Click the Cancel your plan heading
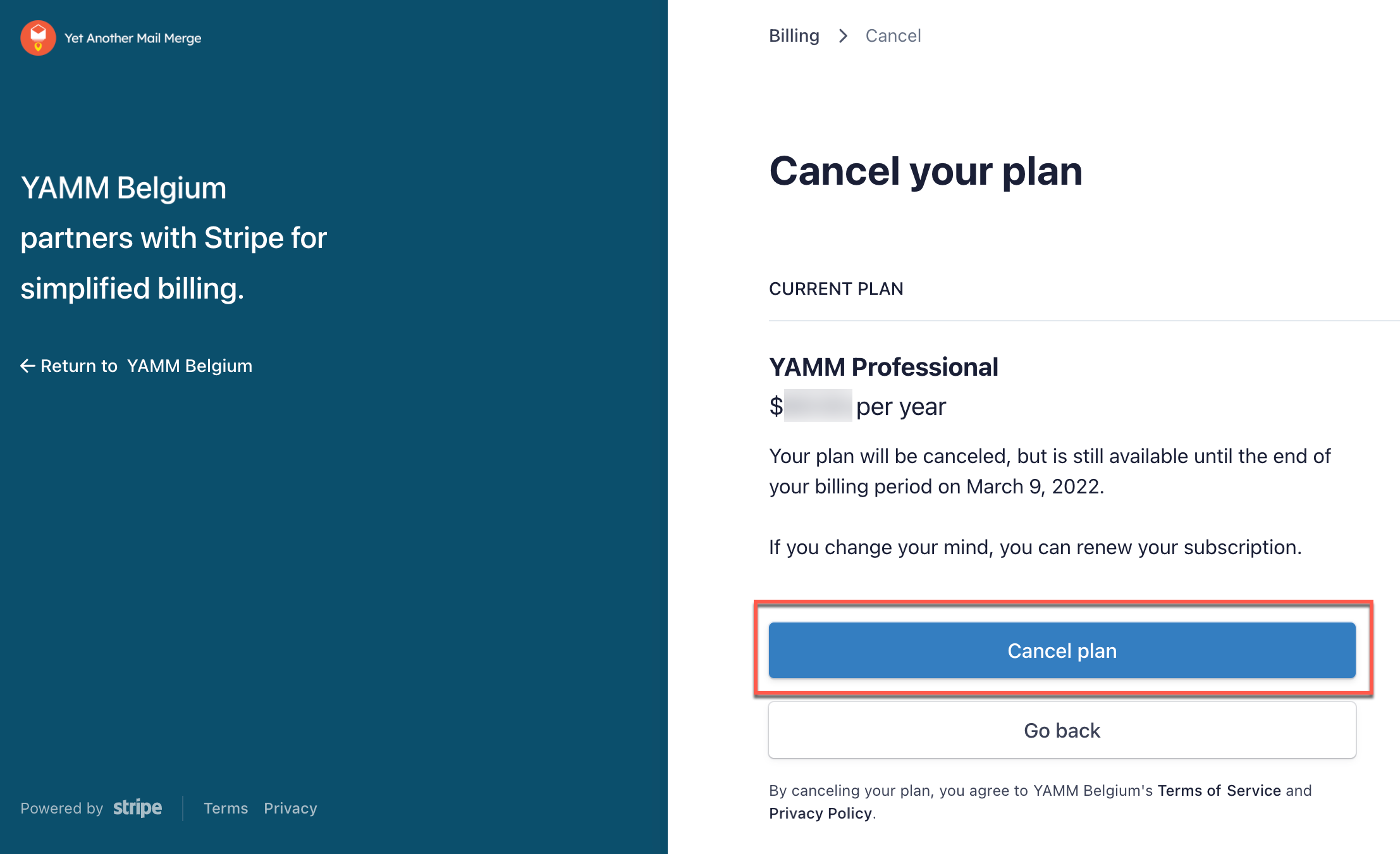 click(x=926, y=171)
